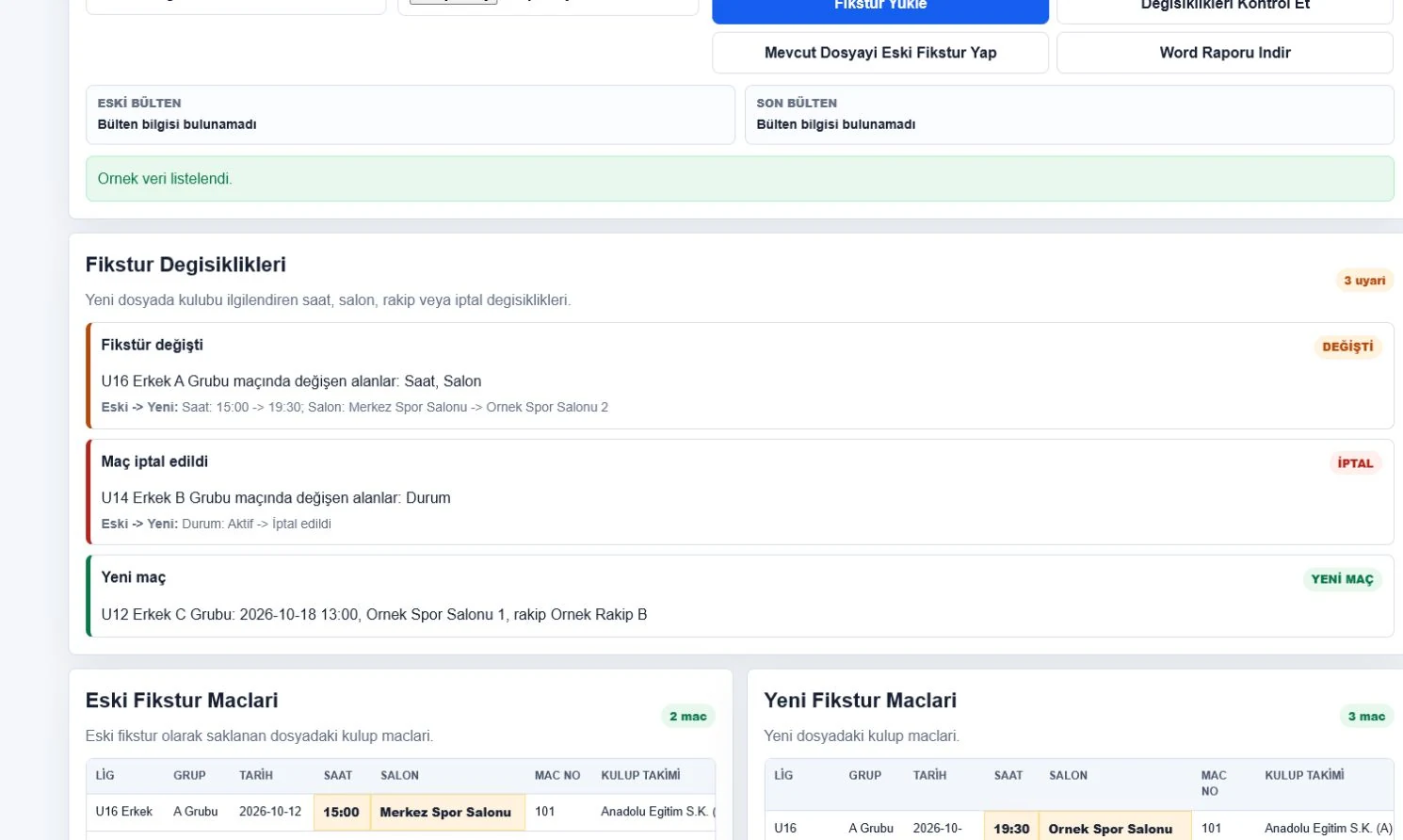Click SAAT column header in old fixture table
This screenshot has height=840, width=1403.
338,776
